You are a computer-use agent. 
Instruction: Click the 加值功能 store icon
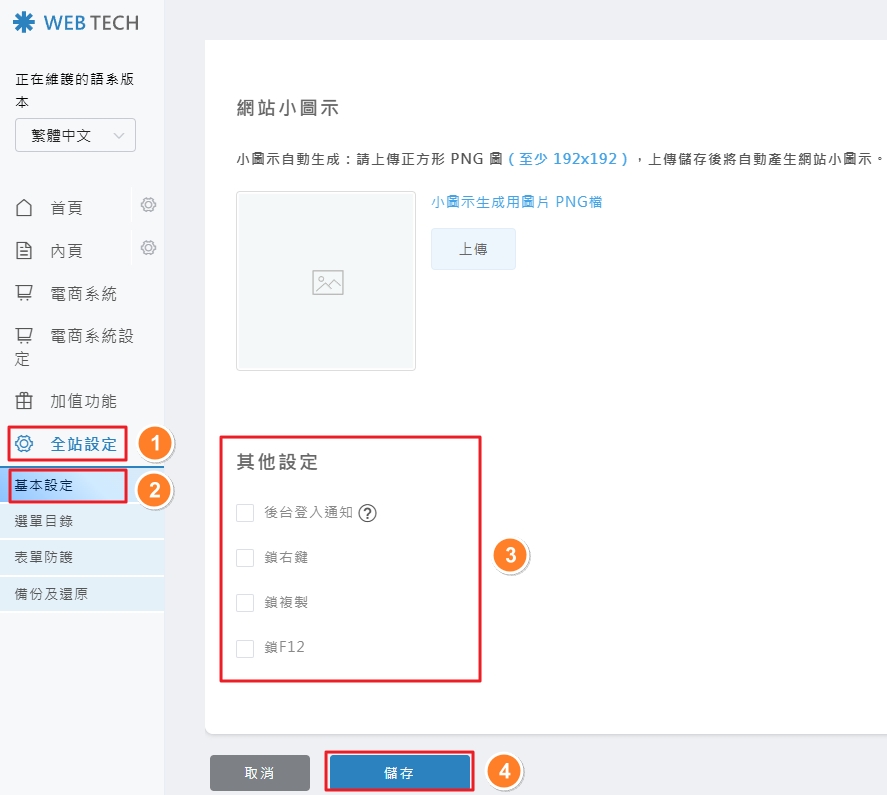(24, 400)
